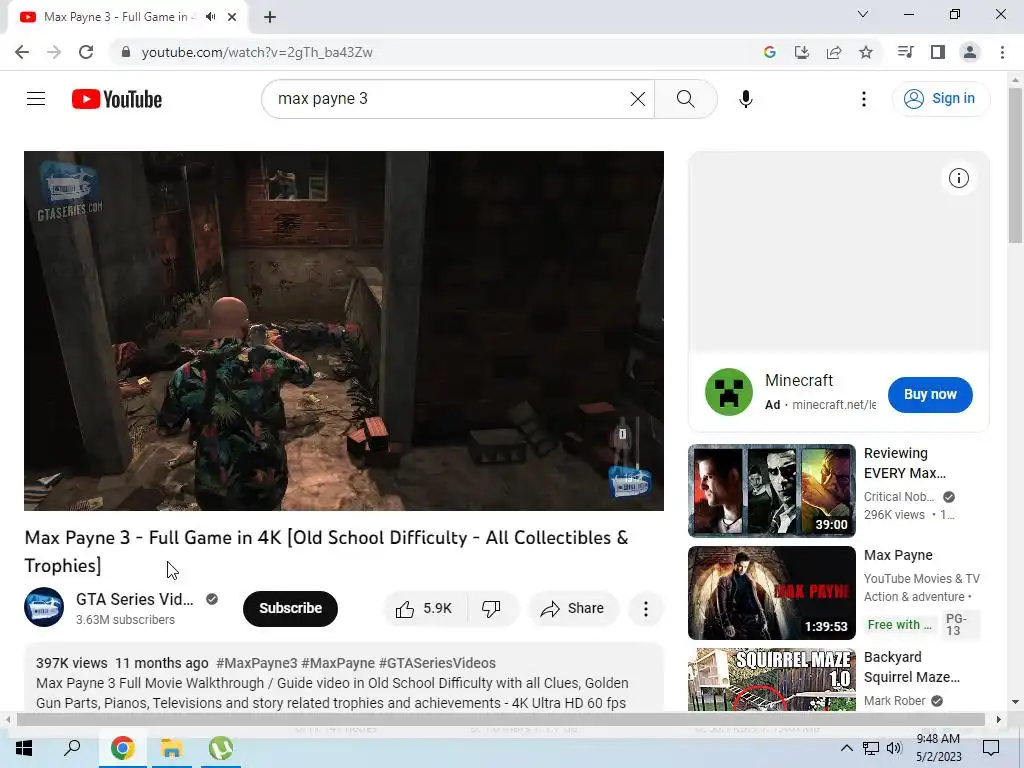Open Chrome profile avatar

coord(970,52)
